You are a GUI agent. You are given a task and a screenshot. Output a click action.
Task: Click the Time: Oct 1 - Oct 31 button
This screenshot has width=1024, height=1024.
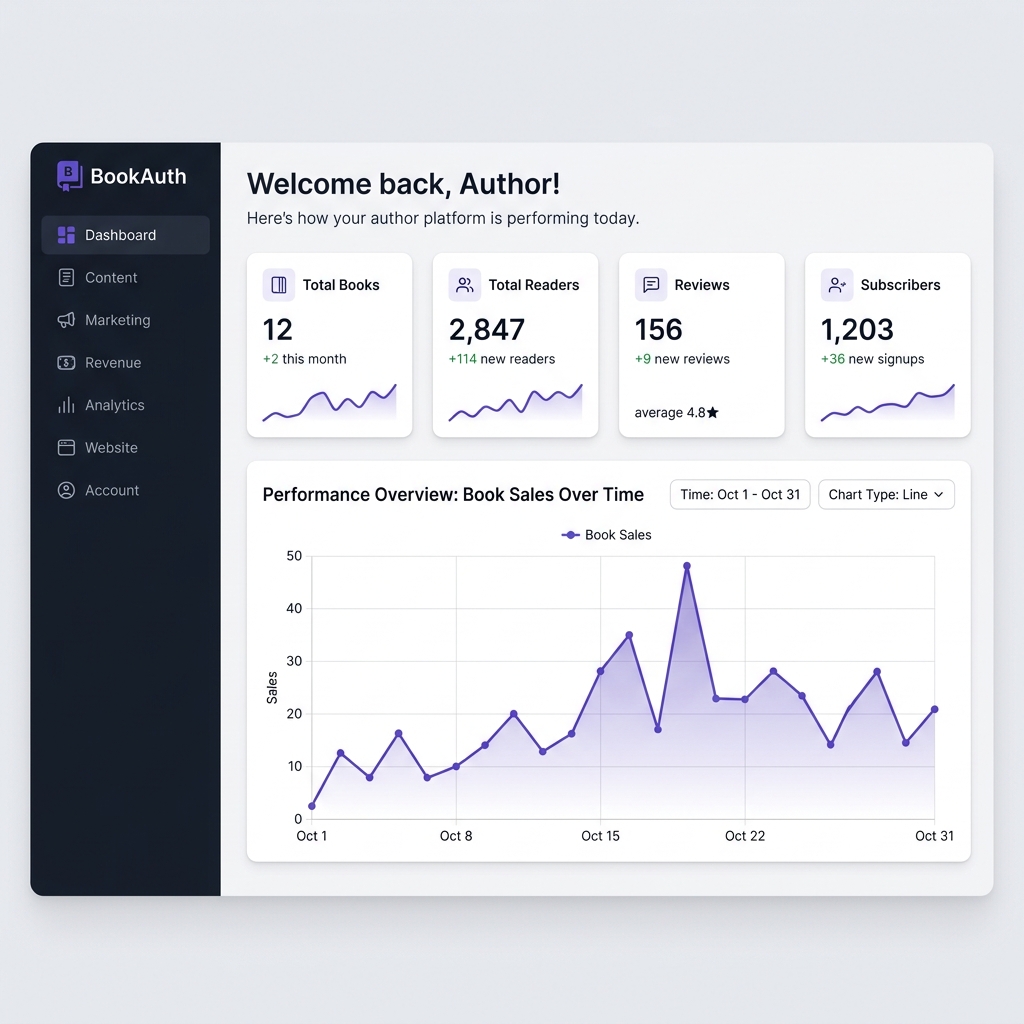click(740, 494)
